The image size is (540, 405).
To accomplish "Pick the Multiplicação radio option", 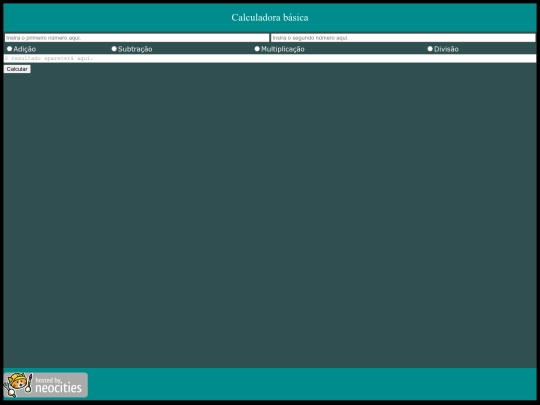I will click(x=257, y=49).
